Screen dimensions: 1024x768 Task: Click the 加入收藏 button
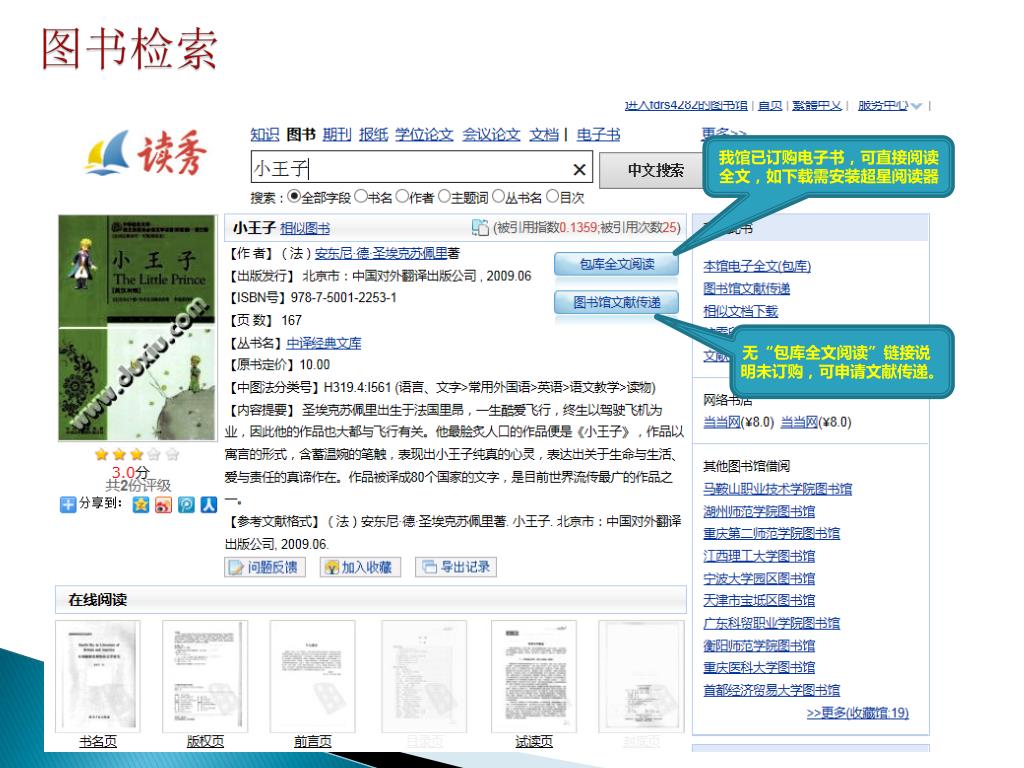click(x=360, y=567)
